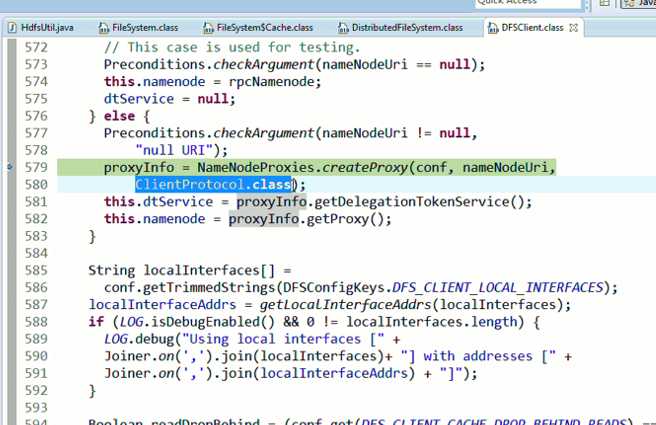This screenshot has height=425, width=656.
Task: Switch to DistributedFileSystem.class tab
Action: tap(400, 28)
